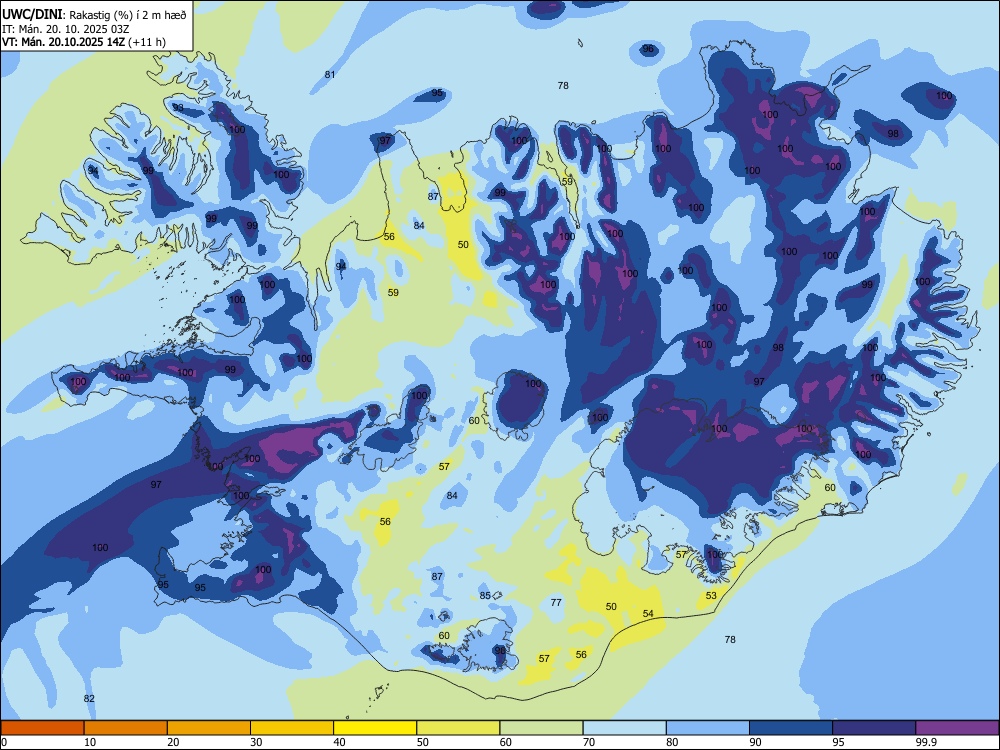Click the legend tick label '70'
Viewport: 1000px width, 750px height.
coord(589,742)
